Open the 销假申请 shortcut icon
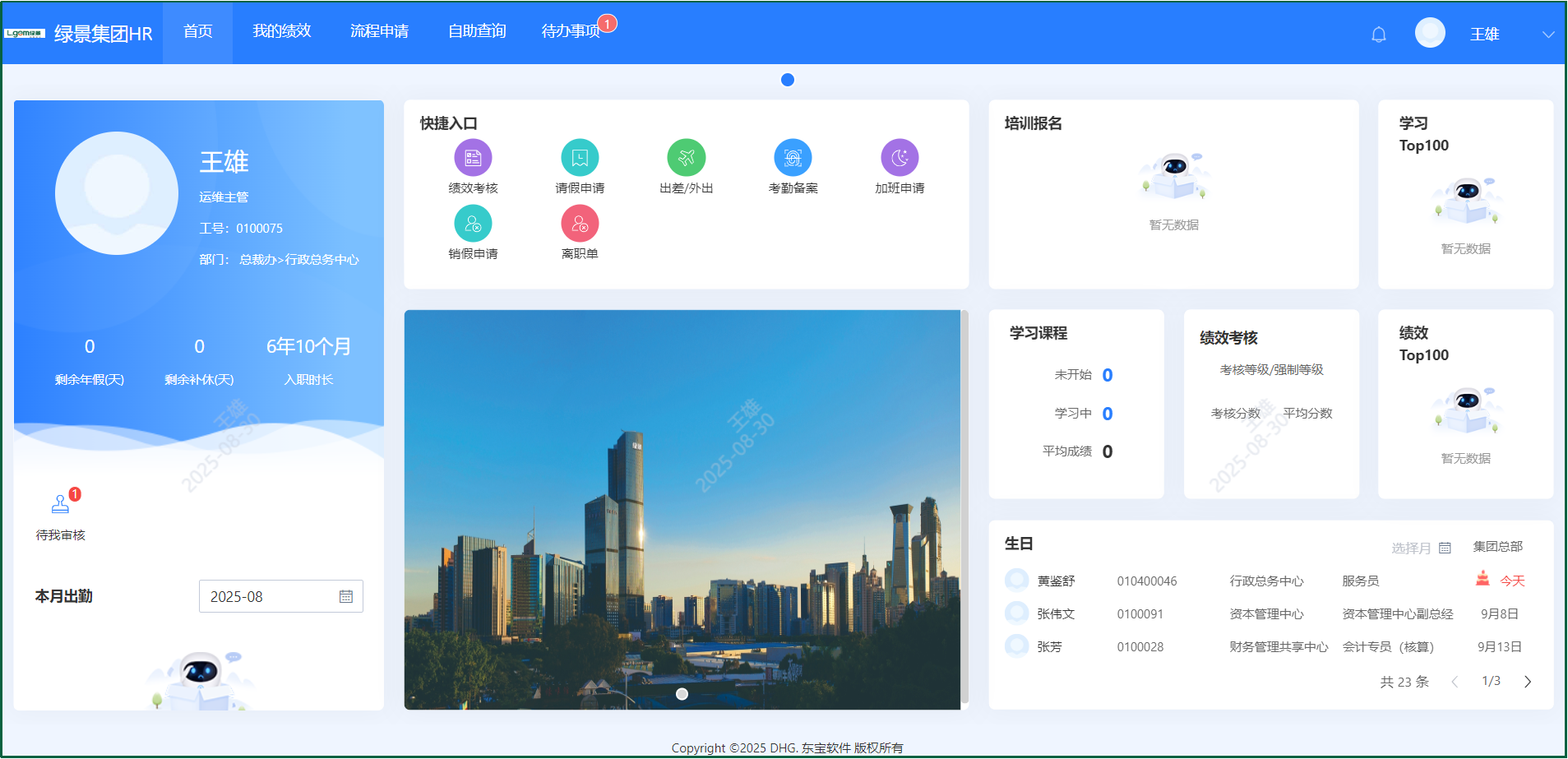 click(473, 224)
